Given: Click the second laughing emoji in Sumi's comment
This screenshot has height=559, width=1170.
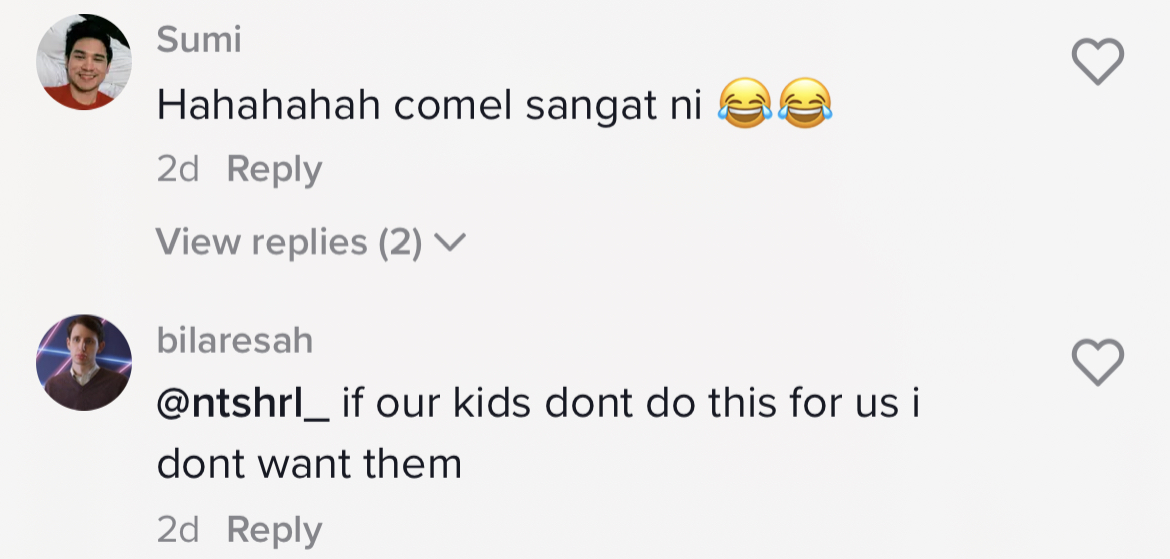Looking at the screenshot, I should coord(805,105).
